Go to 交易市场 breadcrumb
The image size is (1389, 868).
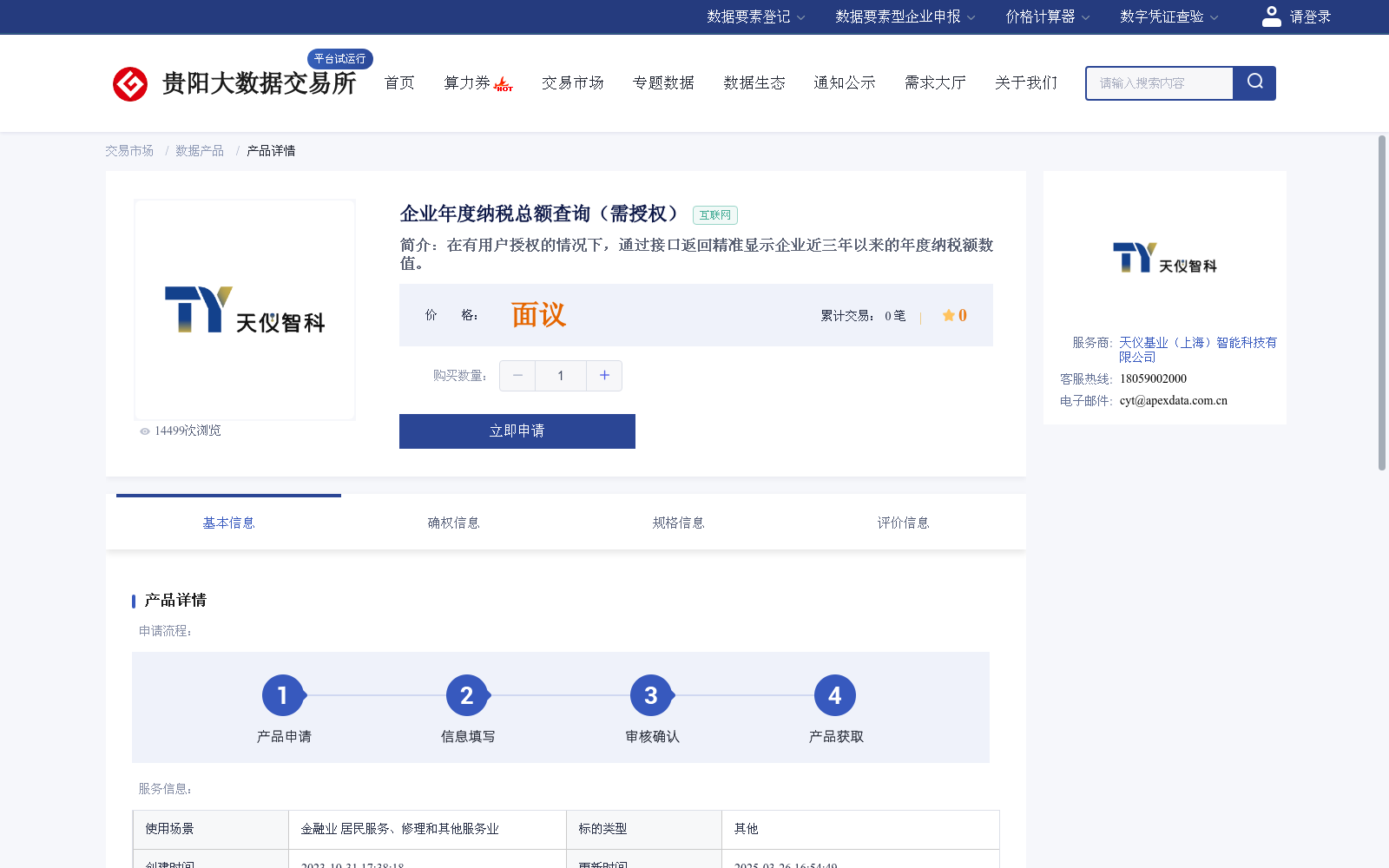[x=129, y=151]
